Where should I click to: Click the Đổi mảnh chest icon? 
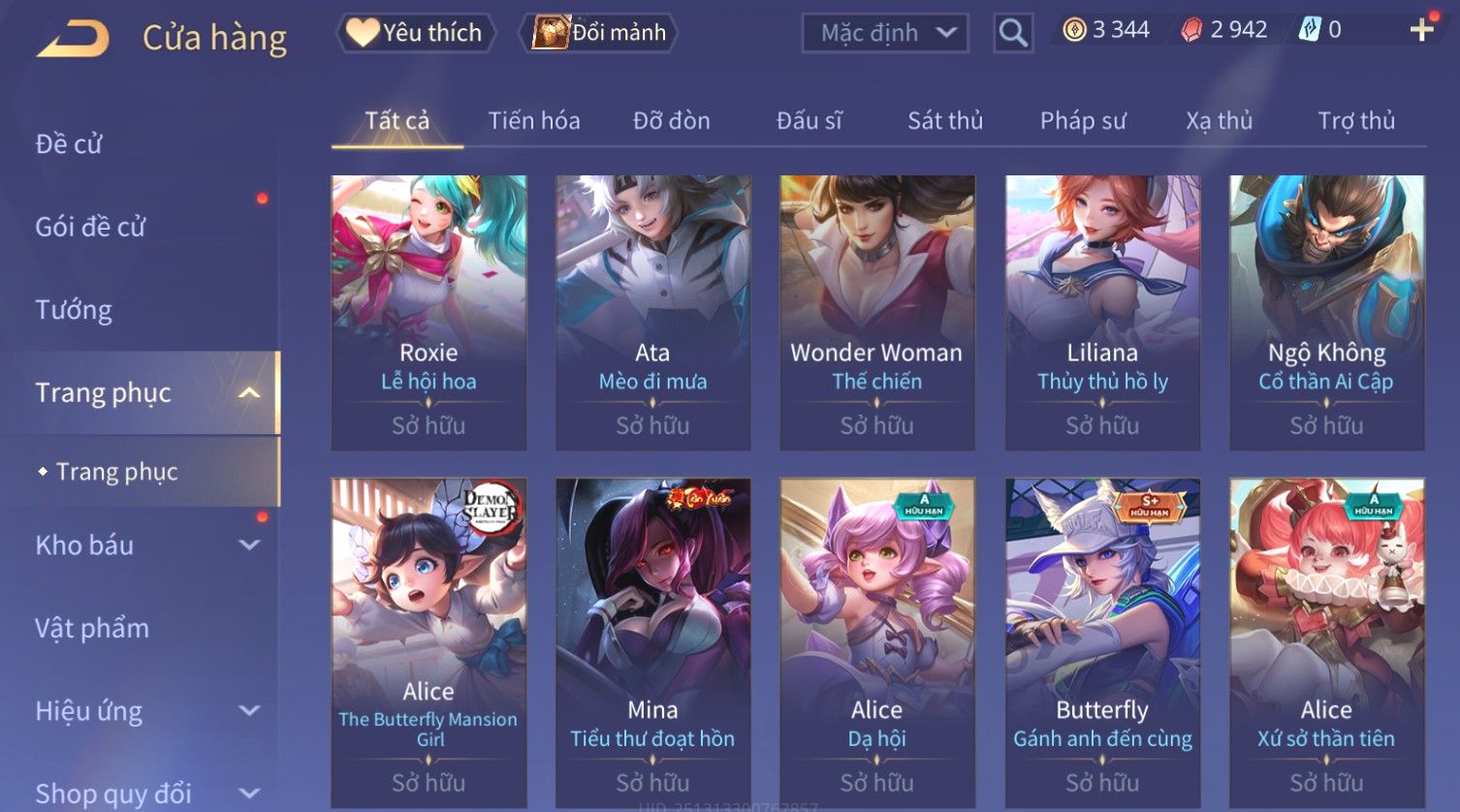(x=551, y=33)
